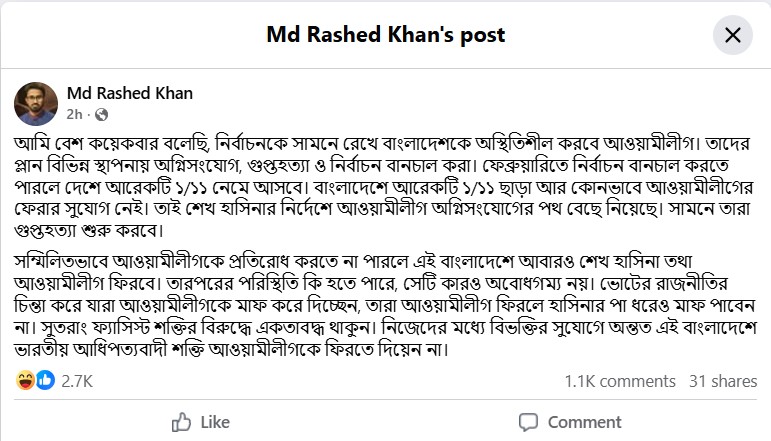Click the author name Md Rashed Khan

[x=130, y=93]
